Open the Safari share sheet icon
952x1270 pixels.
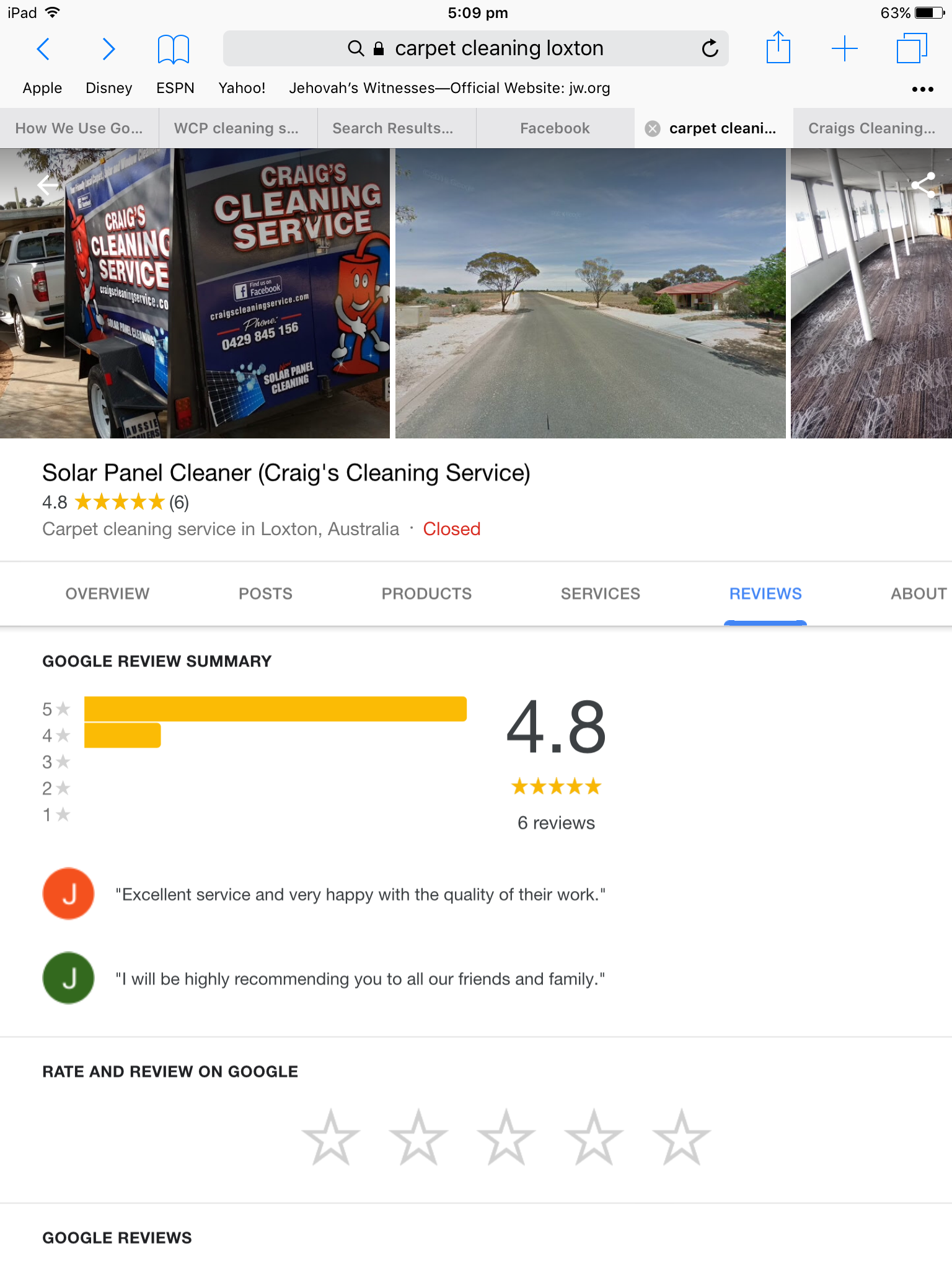[x=778, y=48]
